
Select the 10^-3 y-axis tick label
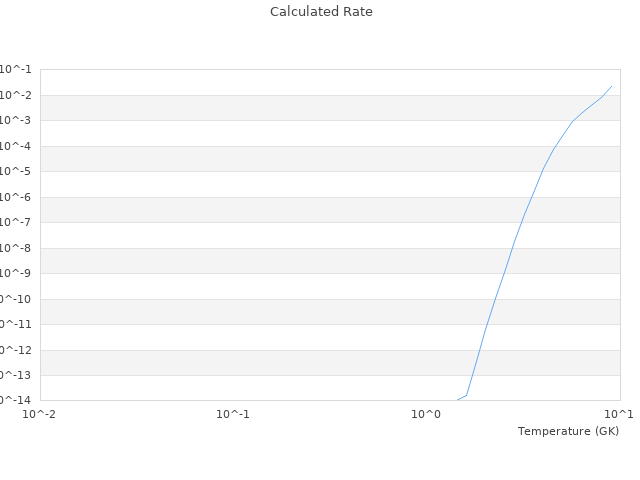(15, 121)
